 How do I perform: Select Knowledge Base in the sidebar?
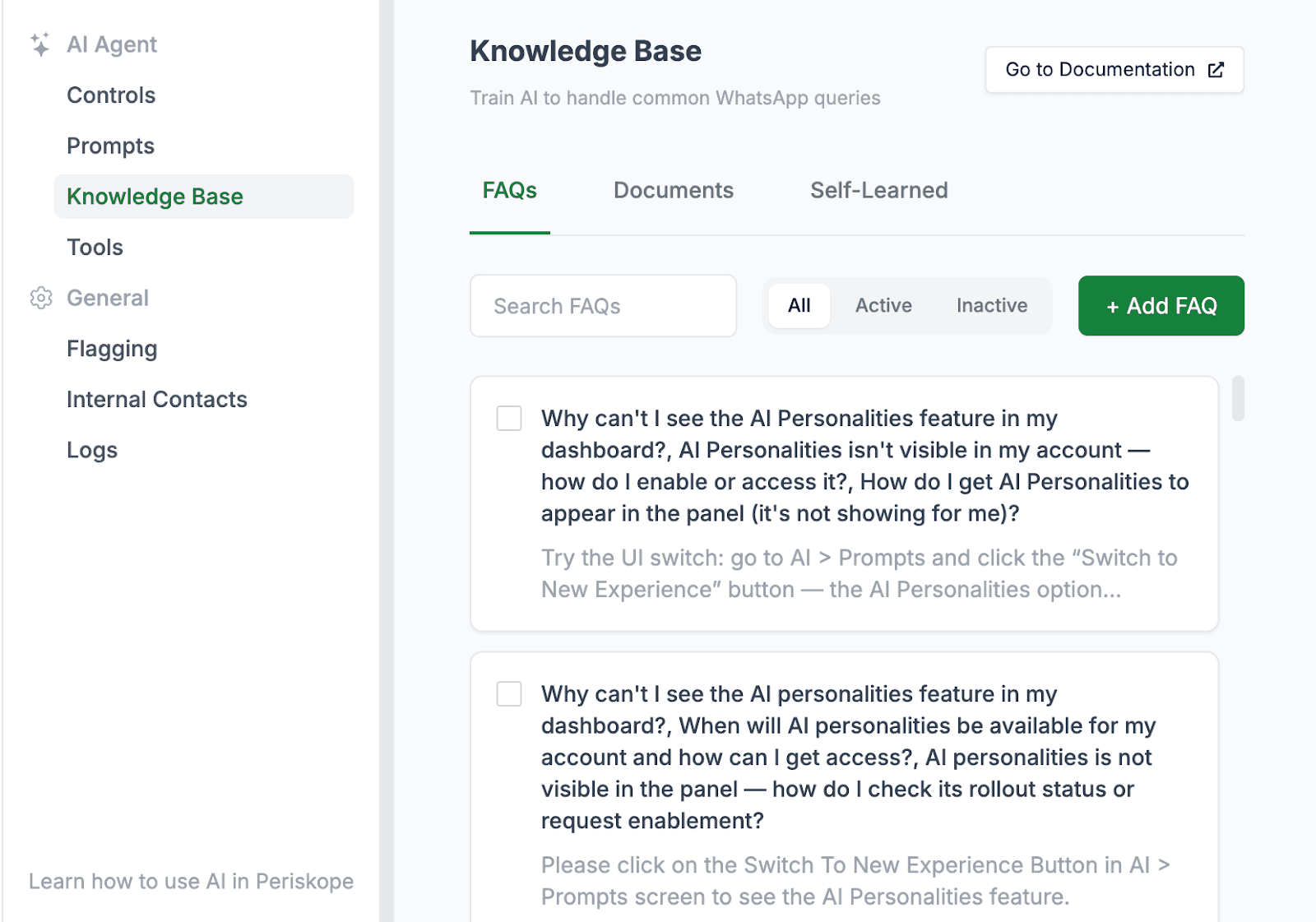click(154, 197)
